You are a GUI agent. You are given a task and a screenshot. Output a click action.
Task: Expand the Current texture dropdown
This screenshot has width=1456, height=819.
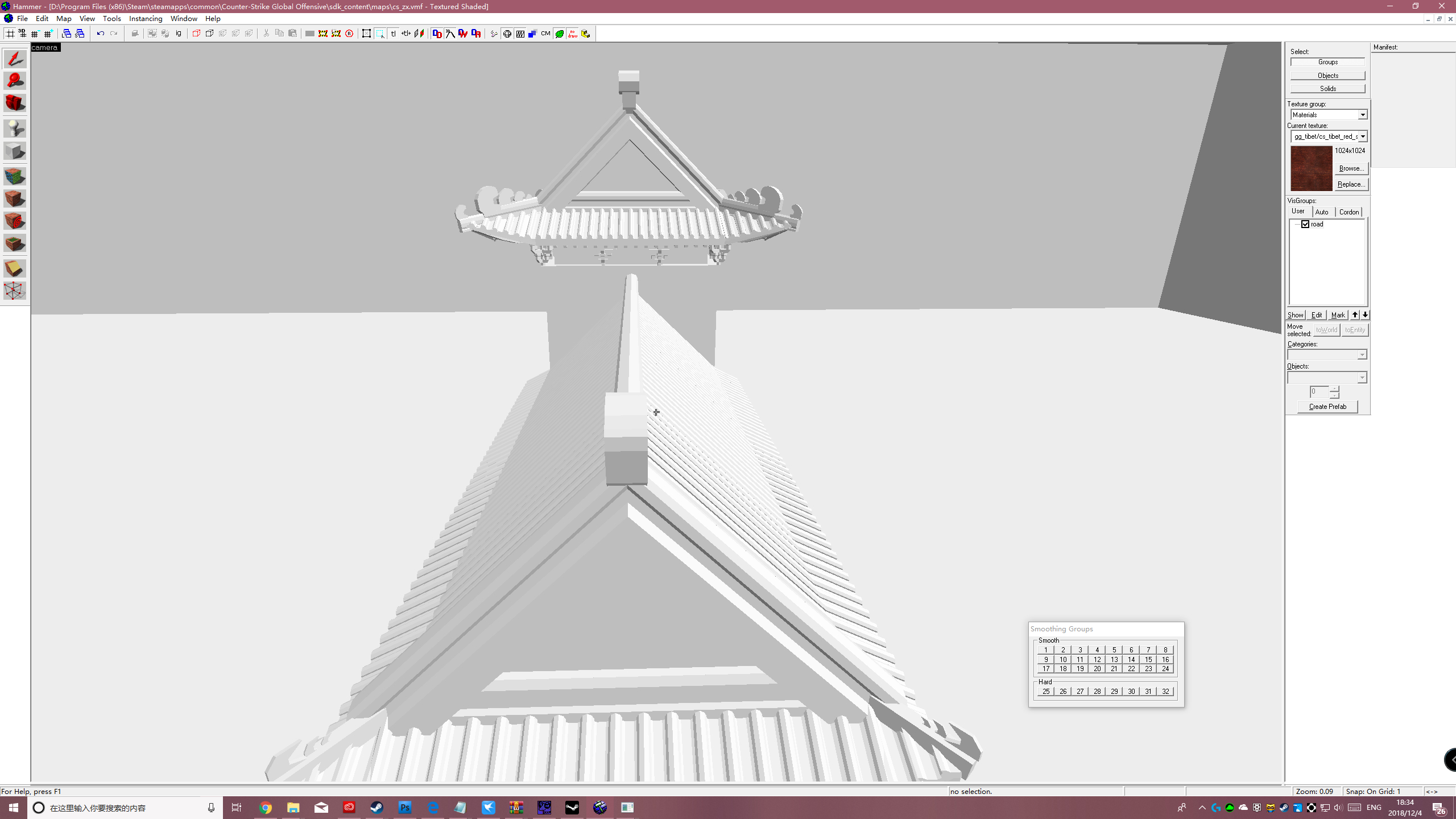pos(1362,136)
